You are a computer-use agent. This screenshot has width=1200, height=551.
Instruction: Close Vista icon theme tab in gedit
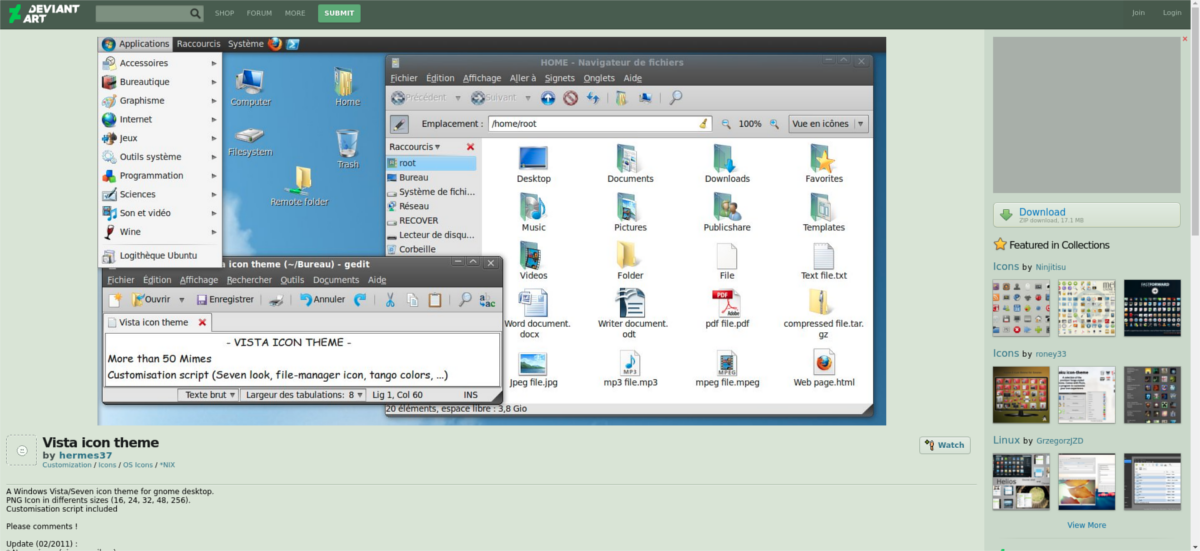tap(202, 322)
